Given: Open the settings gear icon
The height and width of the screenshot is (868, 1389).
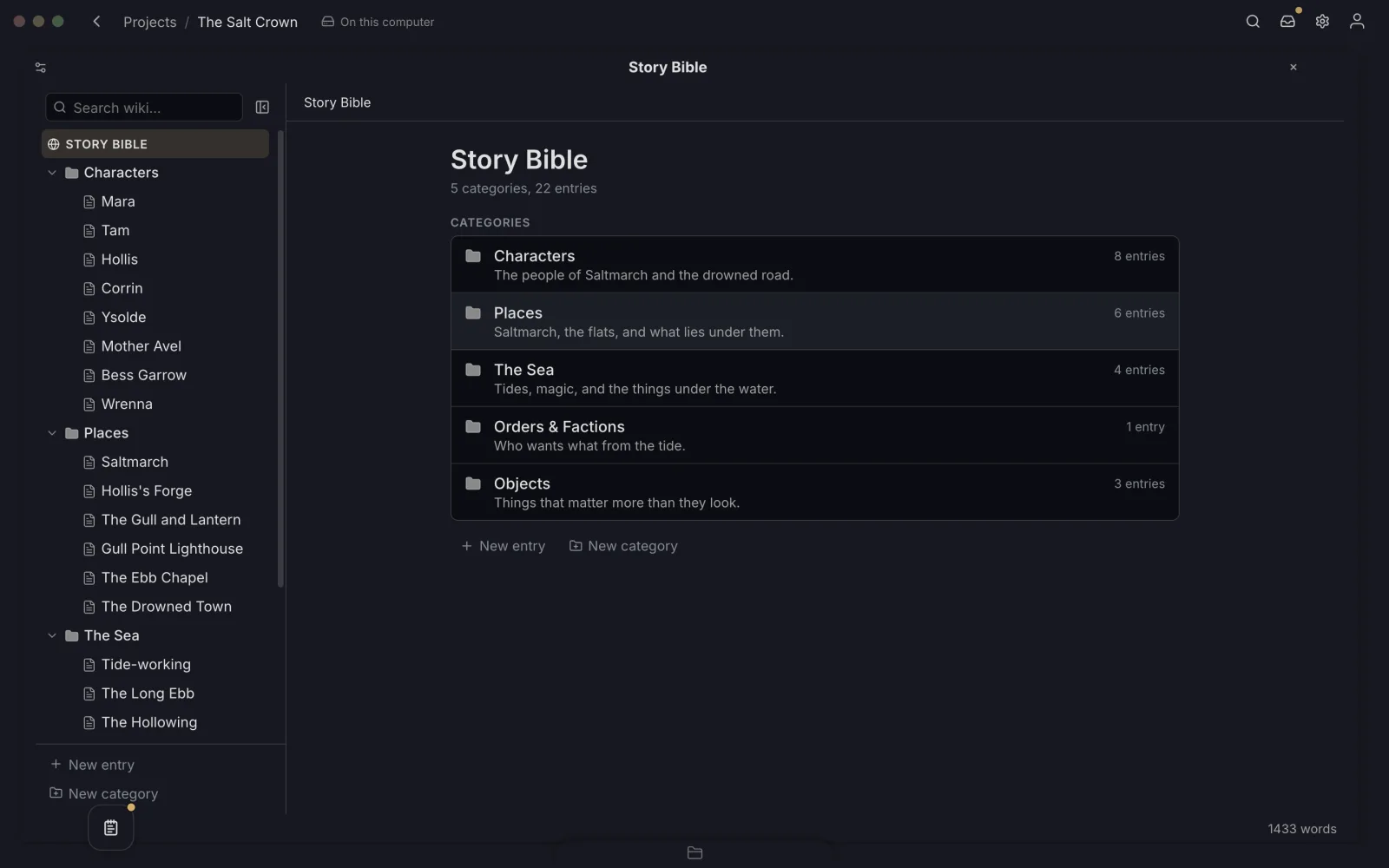Looking at the screenshot, I should [x=1322, y=22].
